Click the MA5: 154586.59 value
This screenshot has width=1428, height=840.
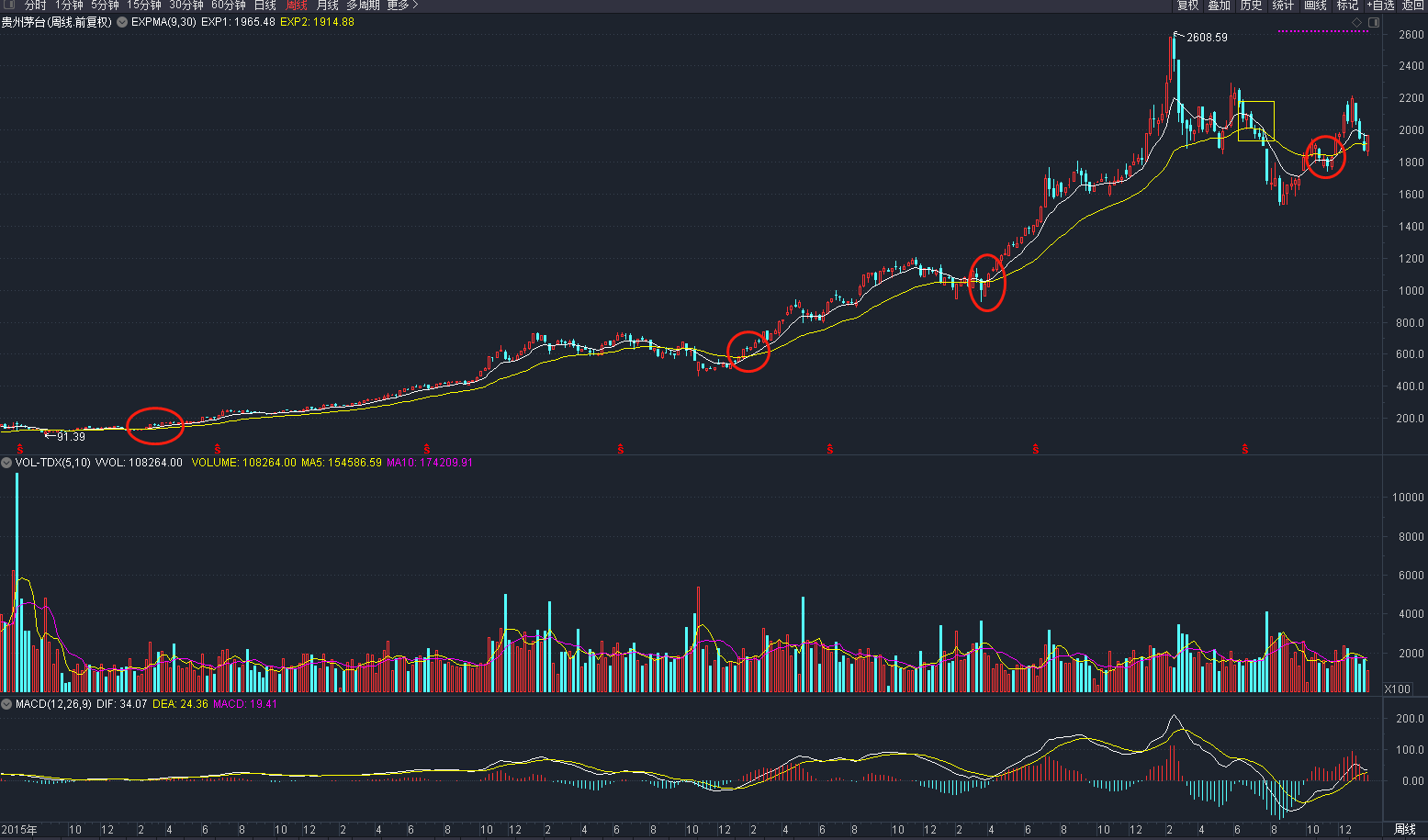(x=342, y=463)
